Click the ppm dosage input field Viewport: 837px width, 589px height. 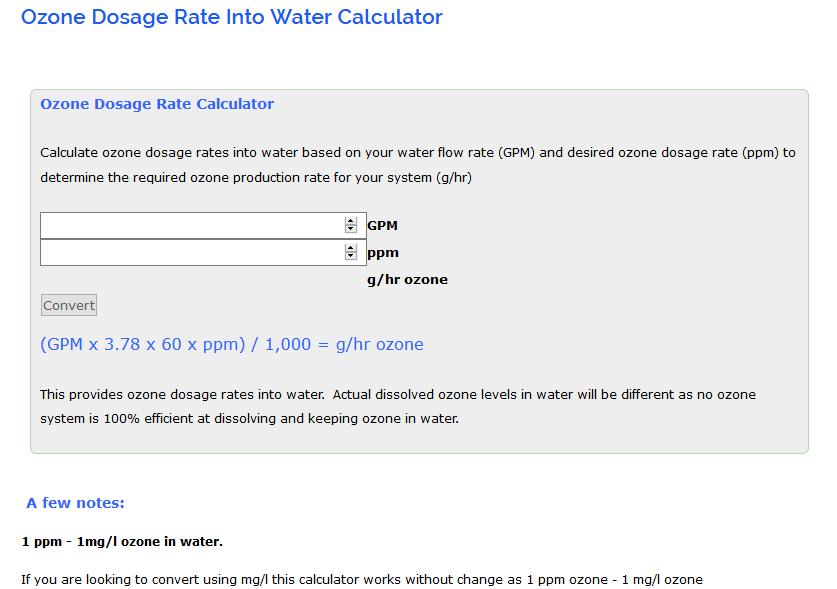[190, 253]
